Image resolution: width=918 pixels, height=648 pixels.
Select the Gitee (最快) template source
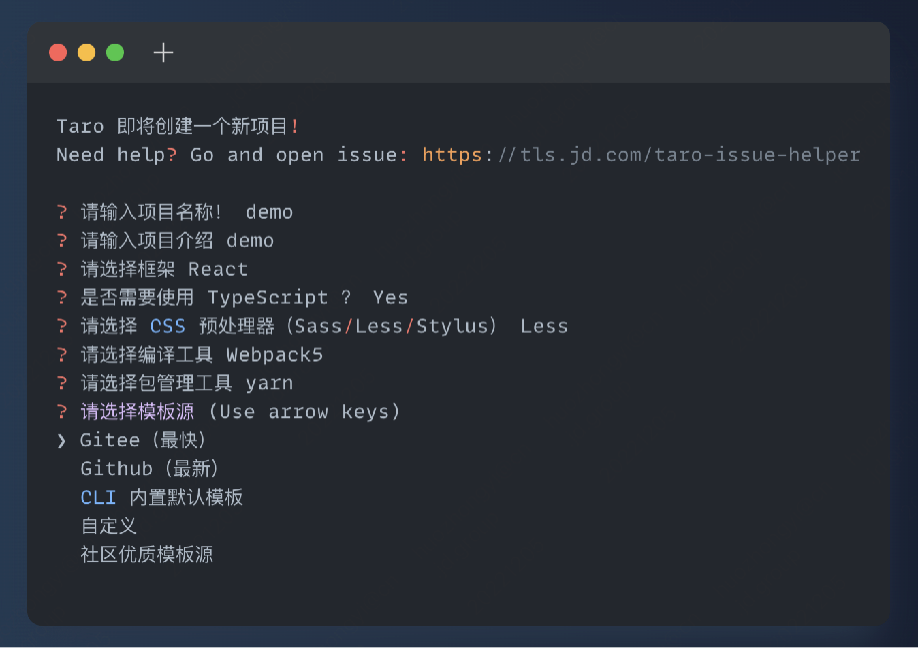tap(142, 440)
